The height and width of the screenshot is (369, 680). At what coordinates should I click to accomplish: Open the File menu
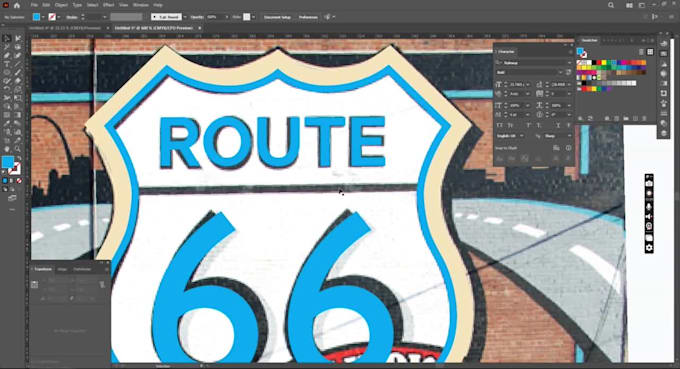point(34,5)
